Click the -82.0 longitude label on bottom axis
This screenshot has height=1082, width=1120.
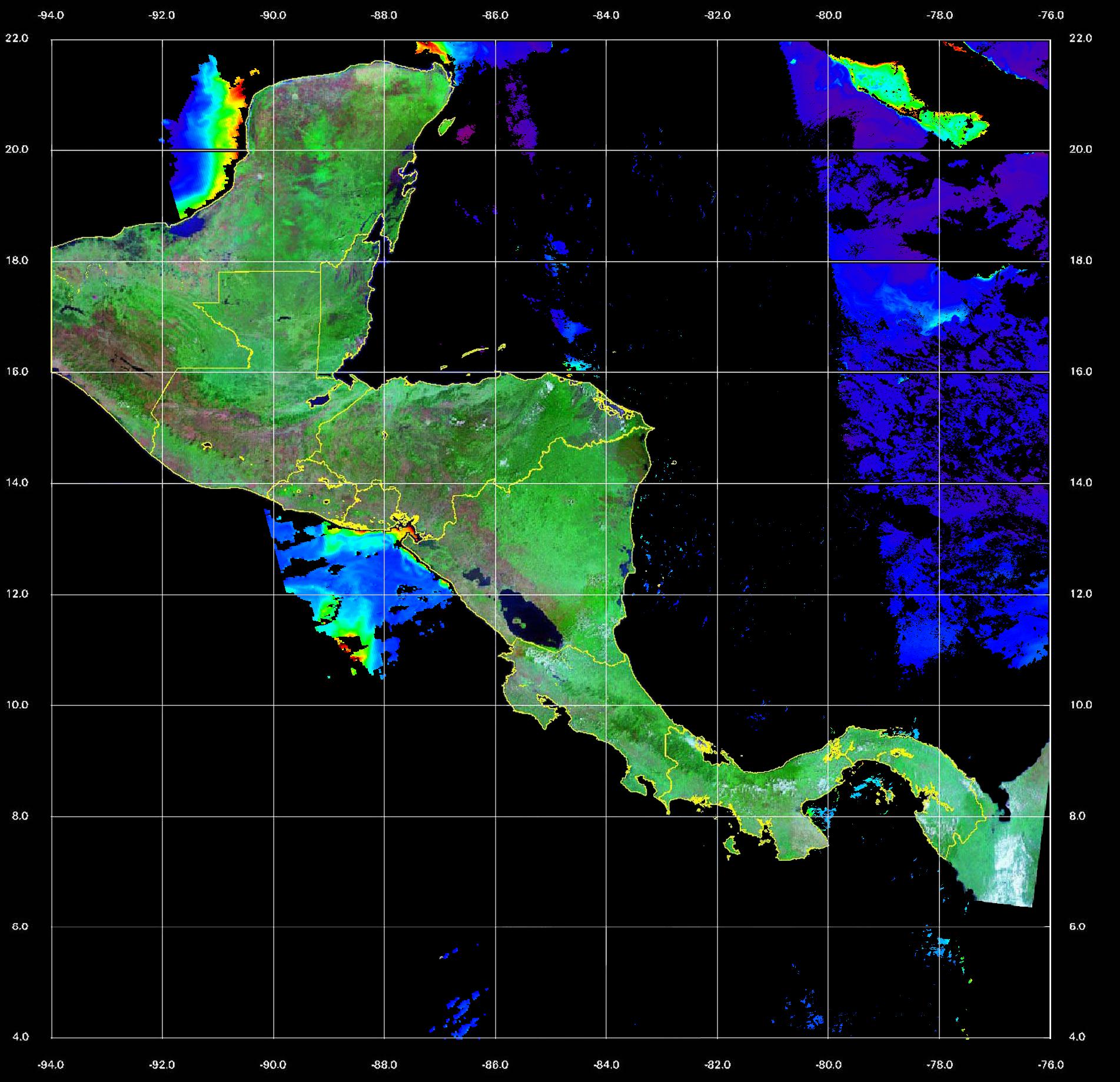717,1065
